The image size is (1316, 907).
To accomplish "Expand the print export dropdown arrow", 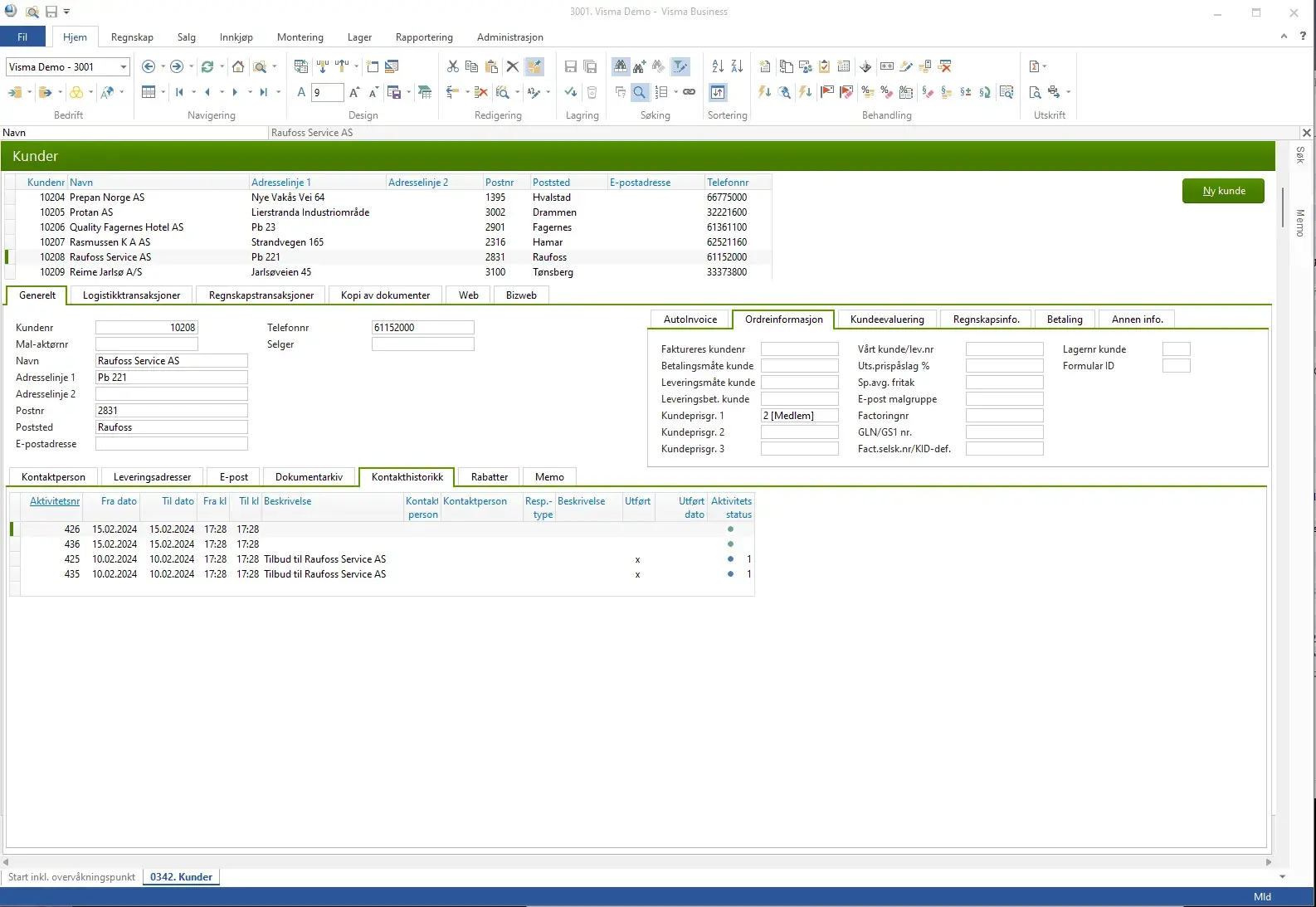I will point(1068,92).
